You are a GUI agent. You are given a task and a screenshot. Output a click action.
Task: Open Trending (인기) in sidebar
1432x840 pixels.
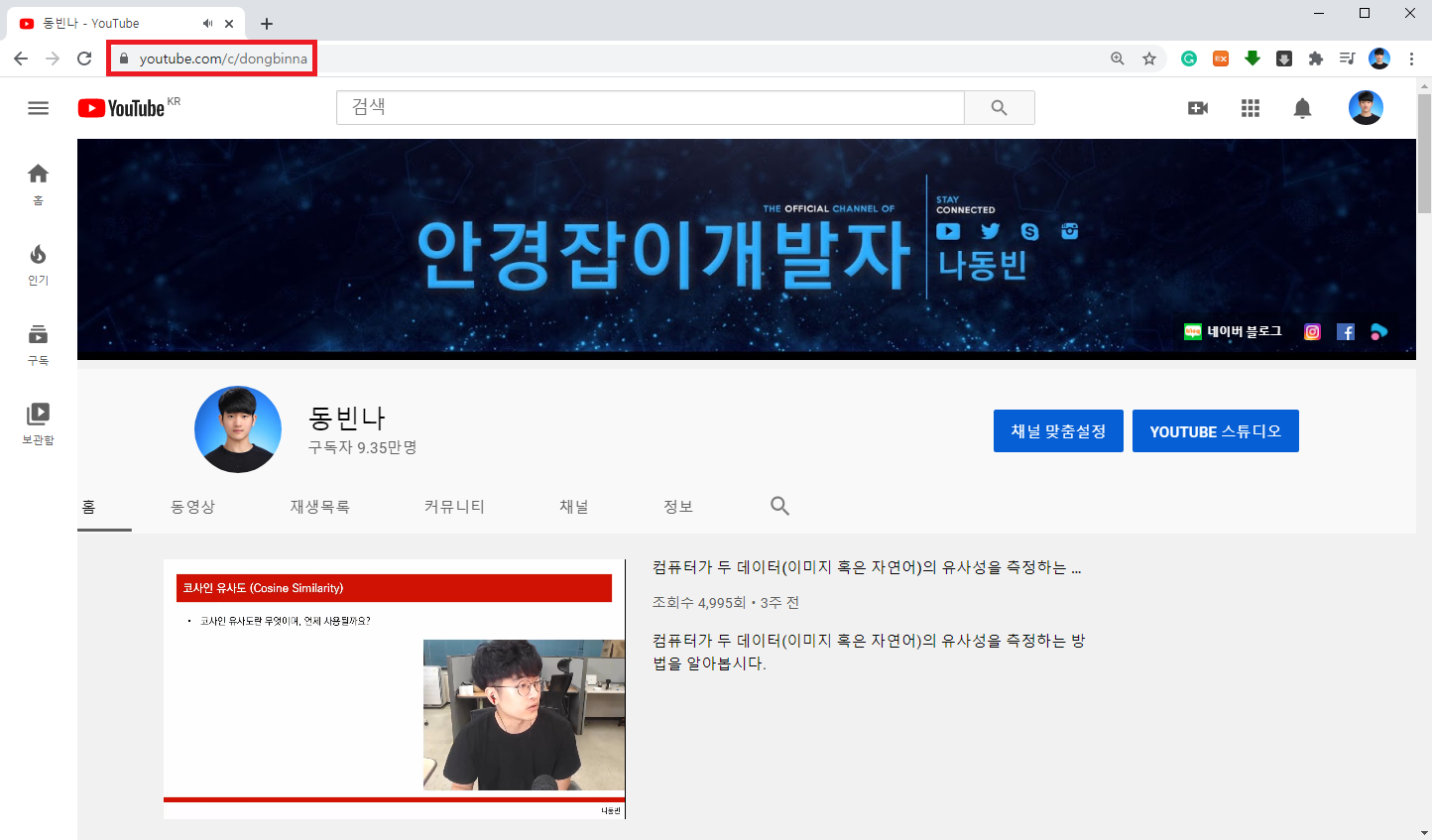coord(38,265)
